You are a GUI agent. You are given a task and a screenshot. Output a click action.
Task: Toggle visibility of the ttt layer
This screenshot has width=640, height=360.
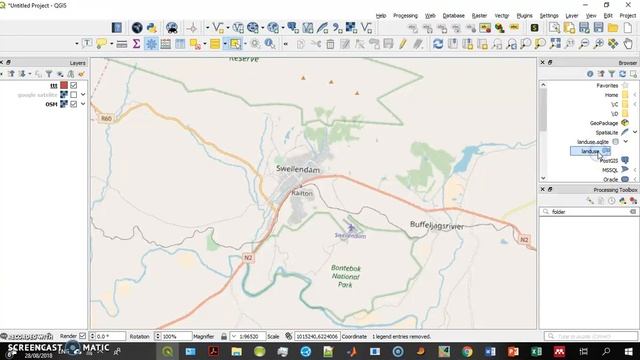(74, 85)
